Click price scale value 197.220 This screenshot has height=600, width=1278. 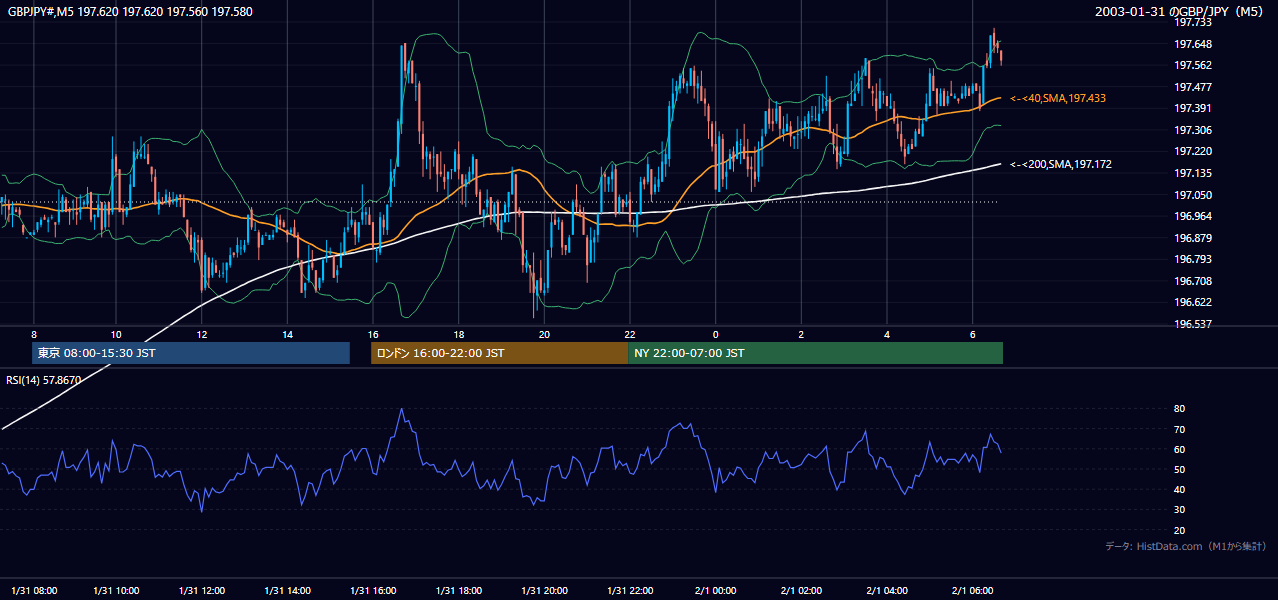tap(1193, 151)
